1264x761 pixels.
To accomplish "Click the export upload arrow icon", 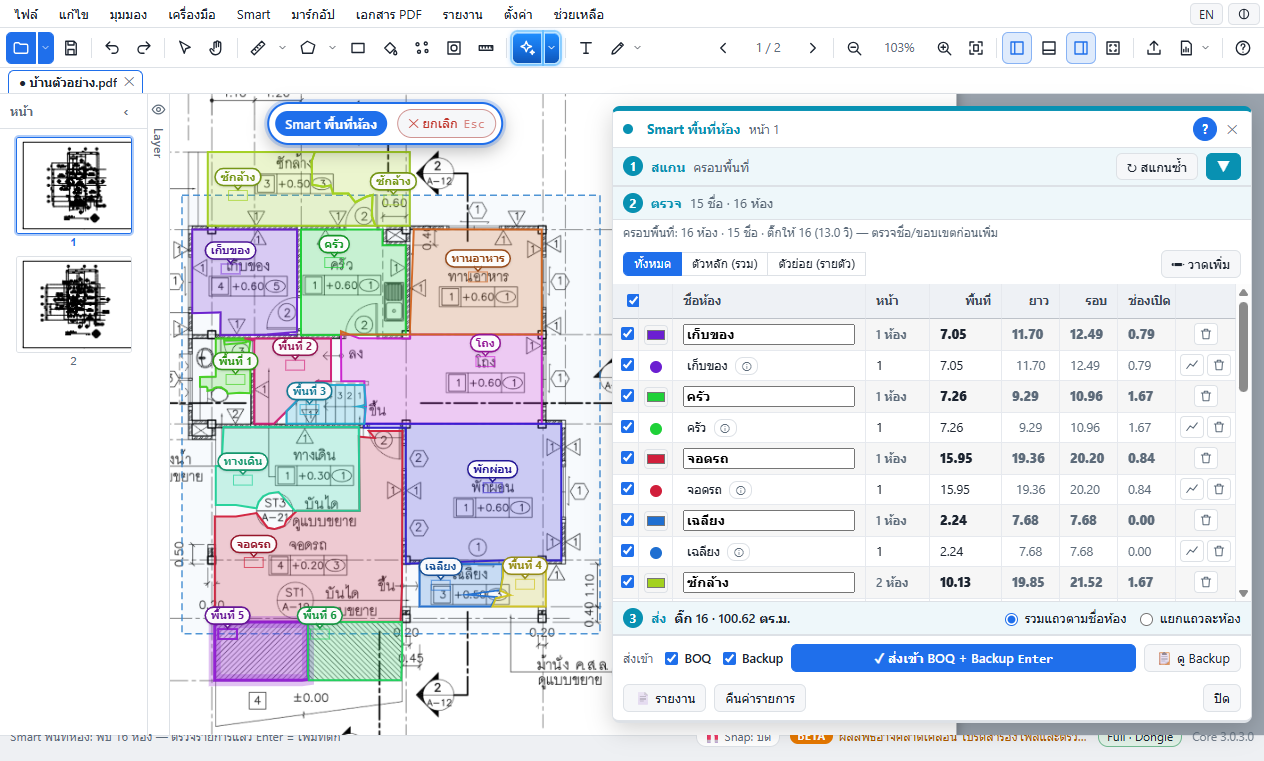I will 1154,48.
